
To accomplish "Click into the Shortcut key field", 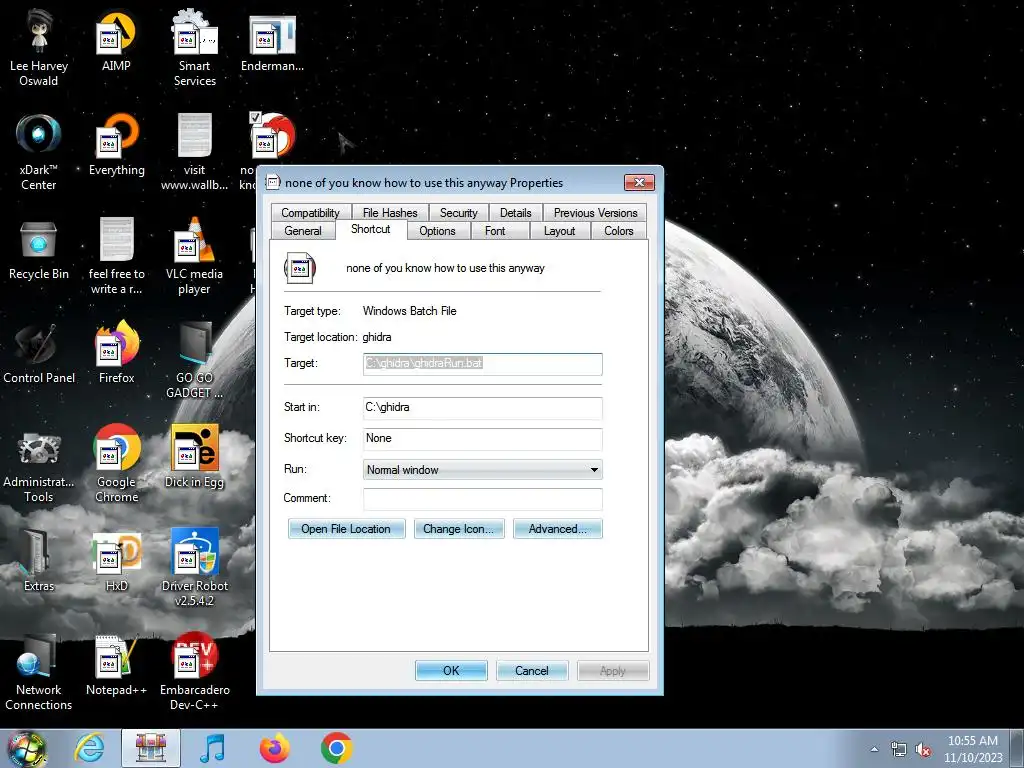I will pos(483,439).
